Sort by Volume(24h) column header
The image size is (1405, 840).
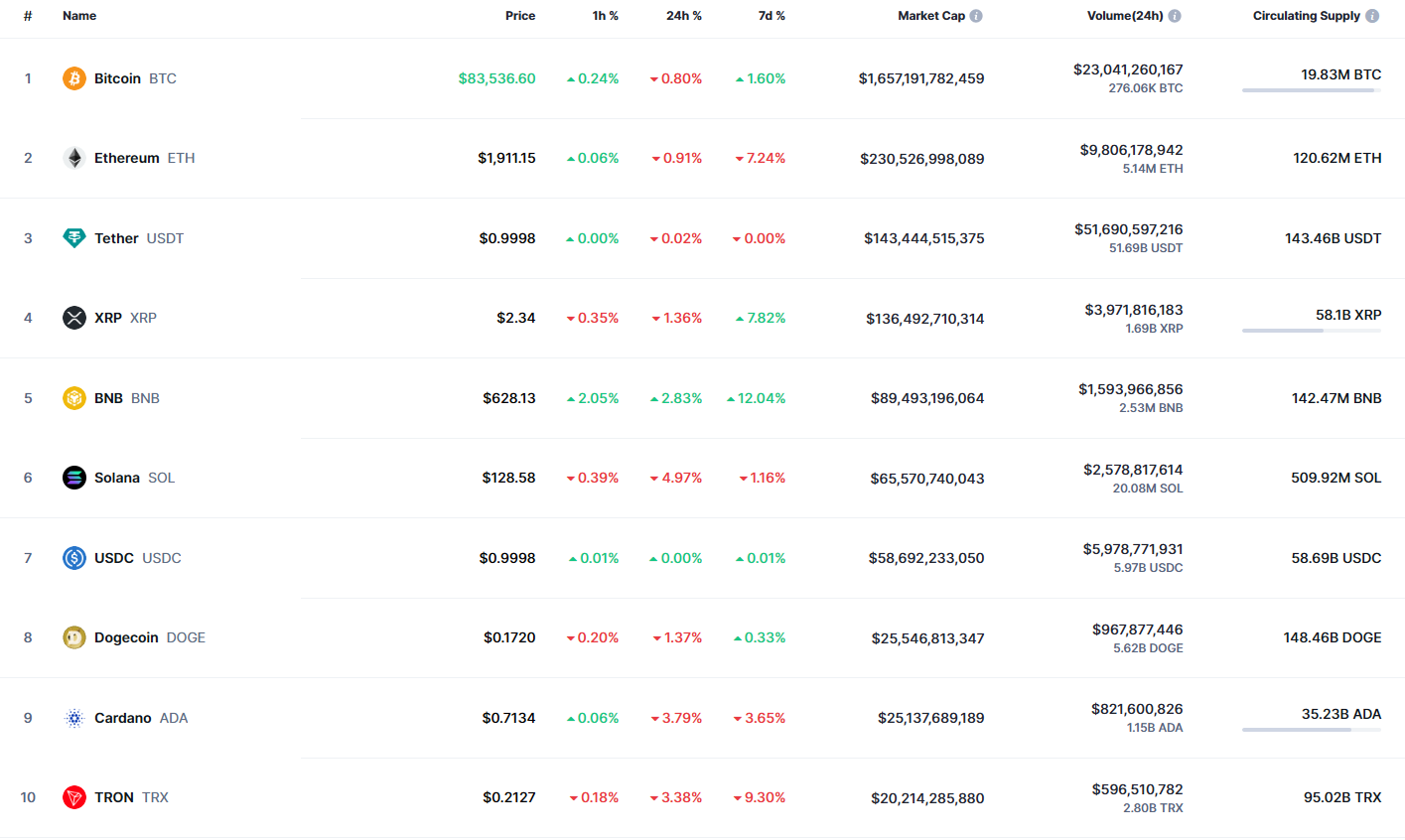(x=1125, y=16)
